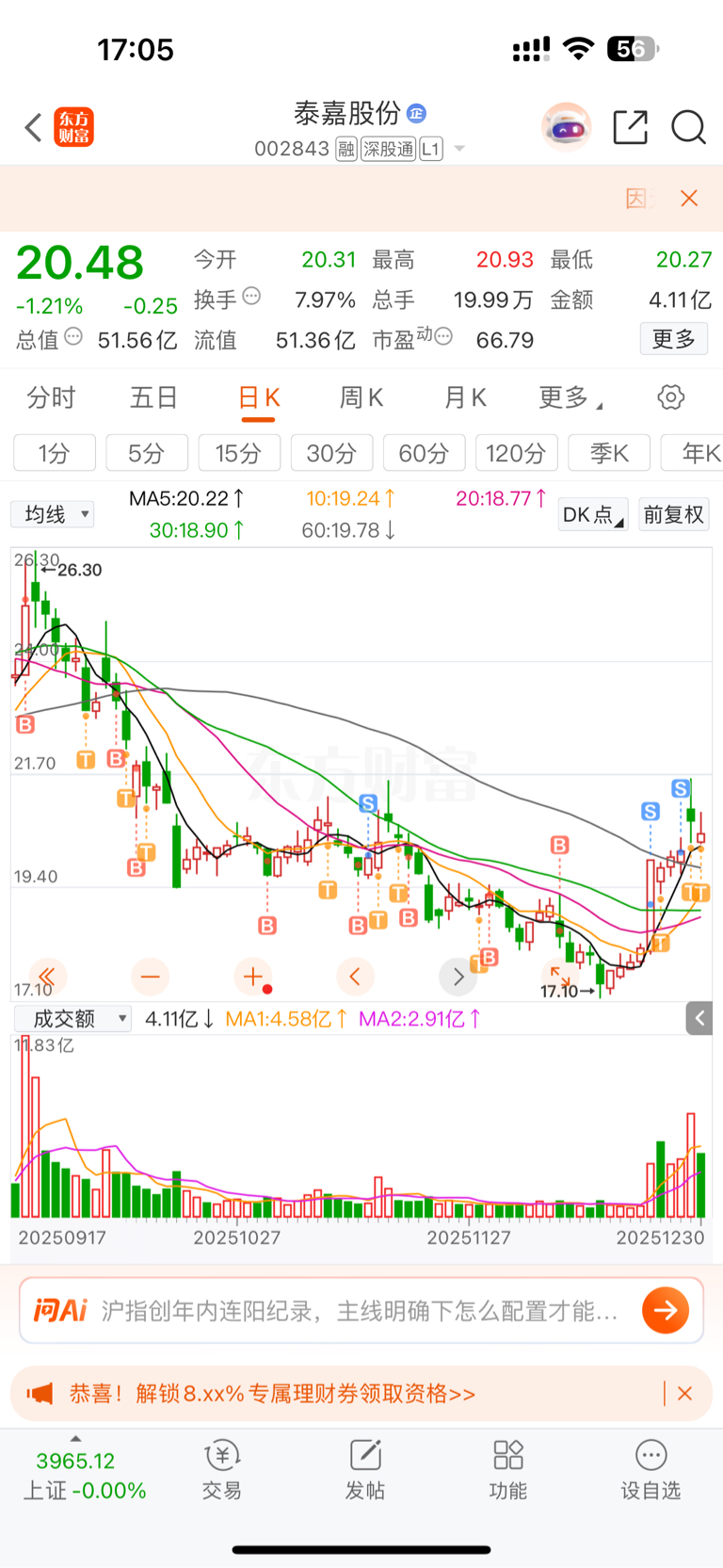Open chart settings gear icon

[x=671, y=397]
